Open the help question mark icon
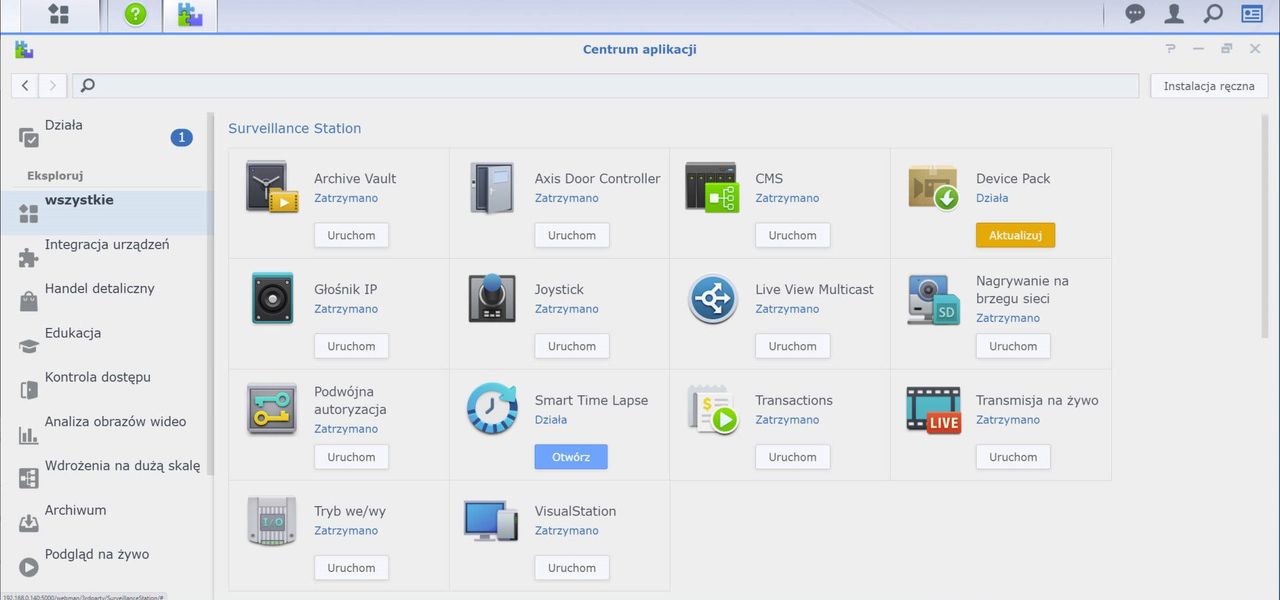 [135, 15]
